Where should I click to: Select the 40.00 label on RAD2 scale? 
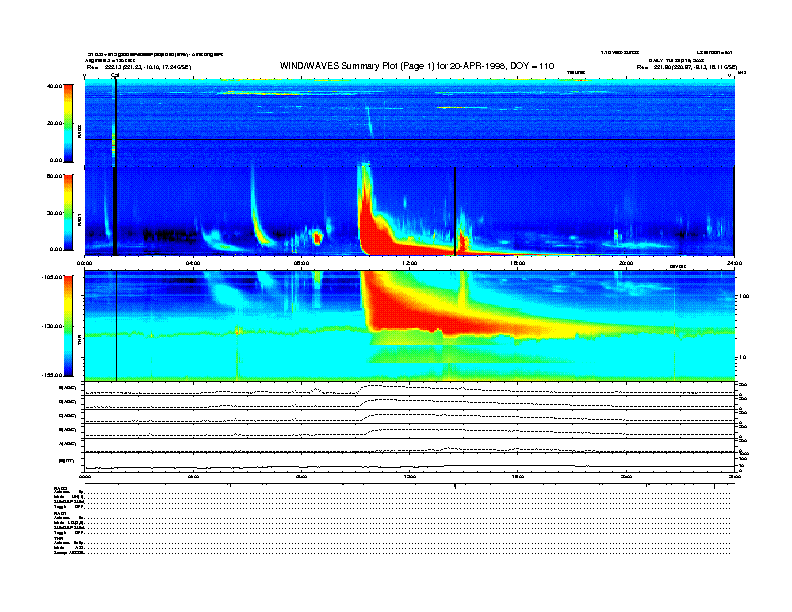click(55, 86)
